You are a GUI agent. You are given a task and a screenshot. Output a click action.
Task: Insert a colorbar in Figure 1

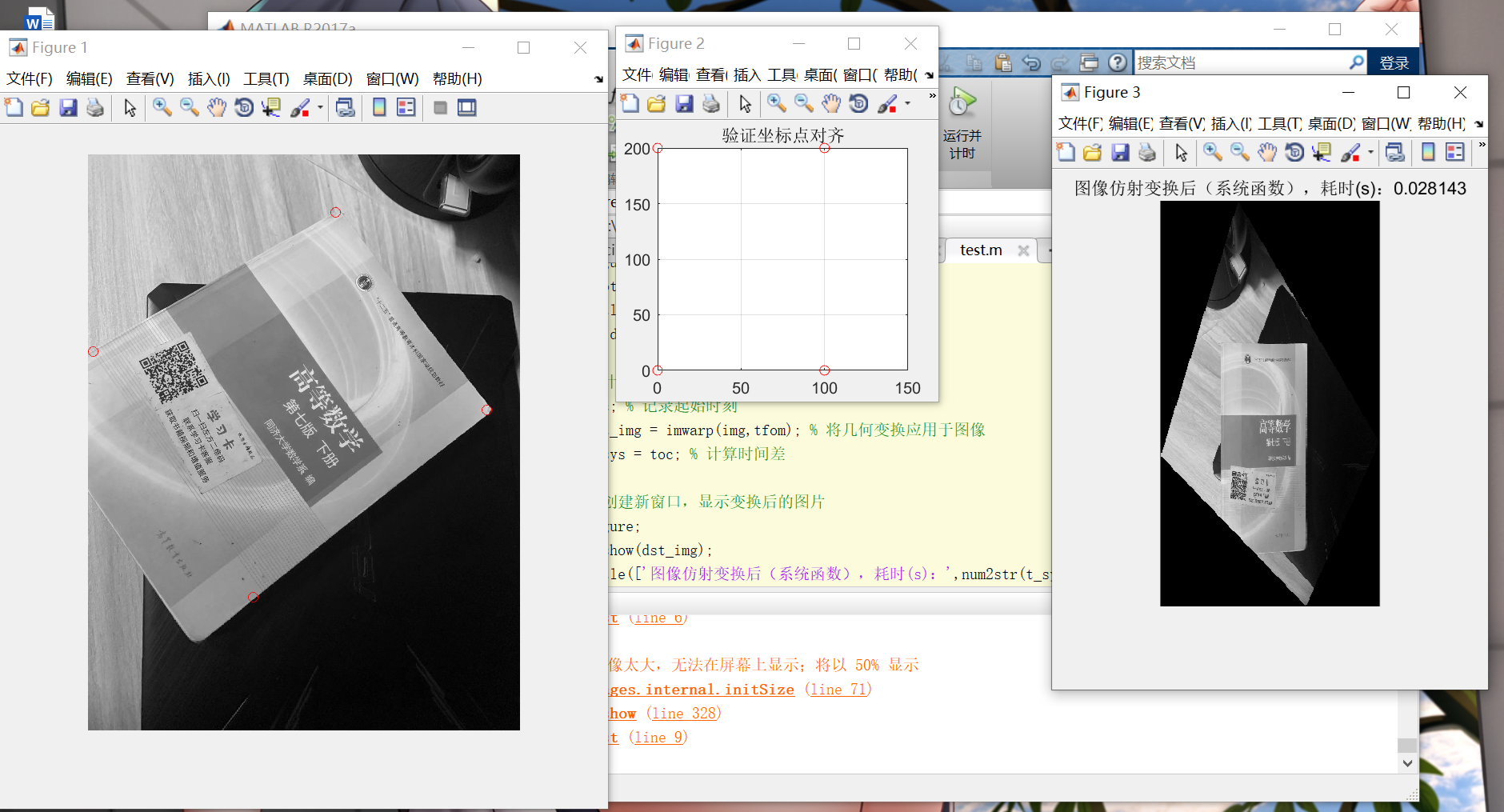(x=378, y=107)
